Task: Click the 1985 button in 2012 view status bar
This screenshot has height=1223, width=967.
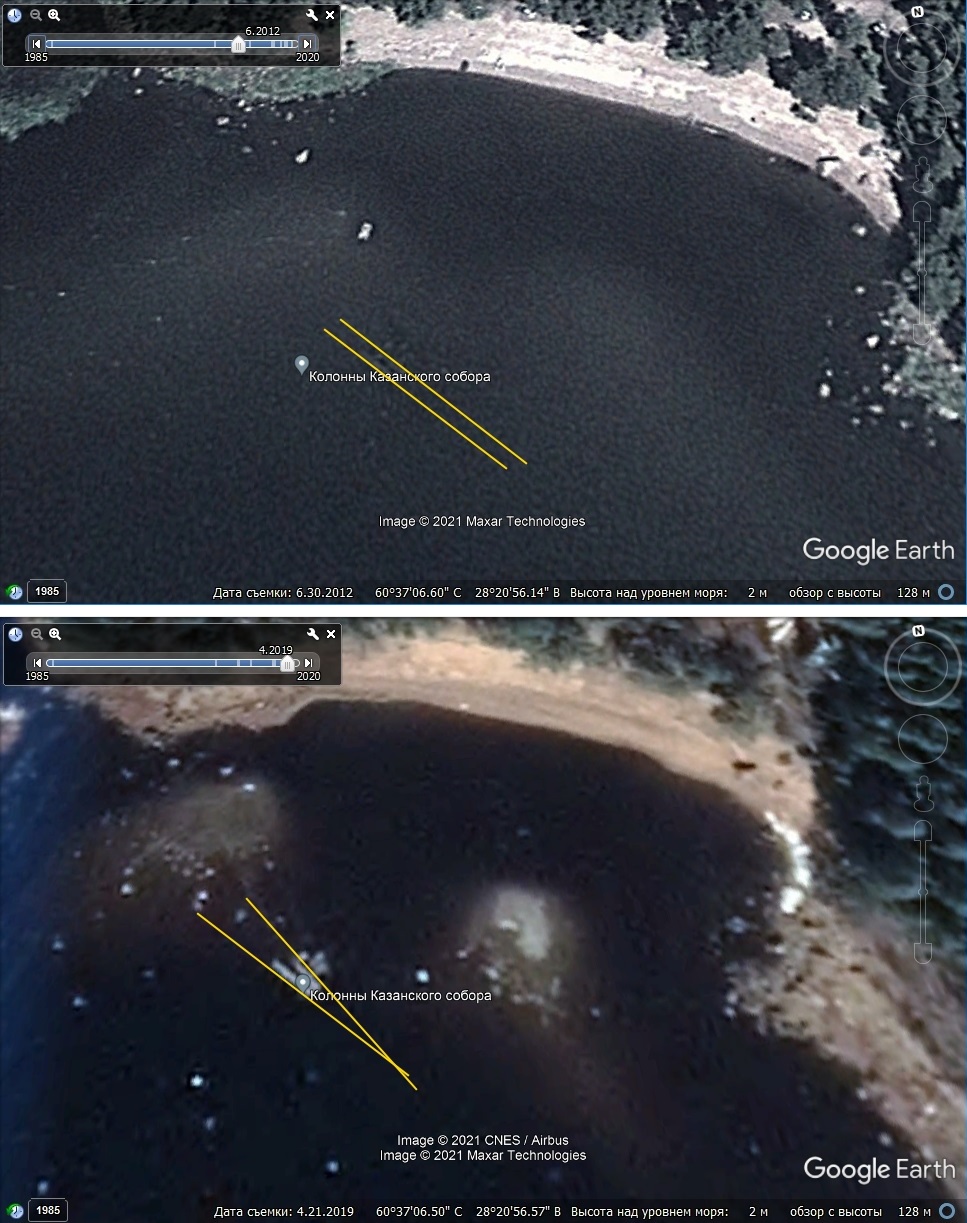Action: [x=47, y=592]
